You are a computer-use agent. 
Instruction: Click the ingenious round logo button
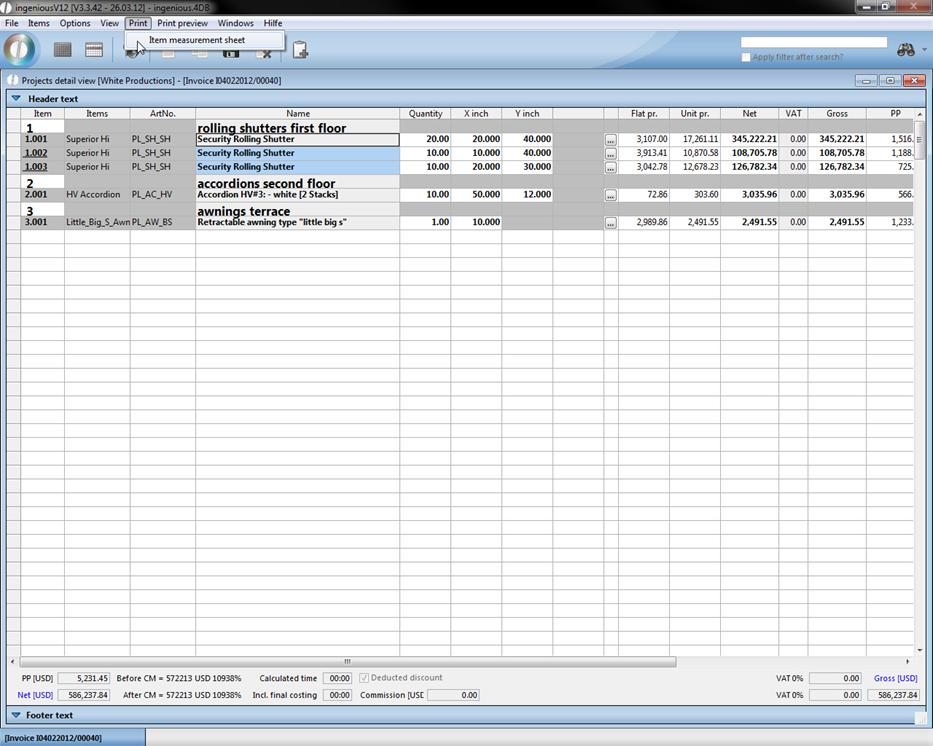point(20,49)
